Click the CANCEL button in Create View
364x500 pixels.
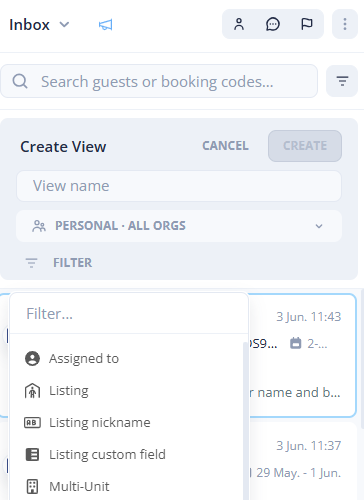click(225, 146)
